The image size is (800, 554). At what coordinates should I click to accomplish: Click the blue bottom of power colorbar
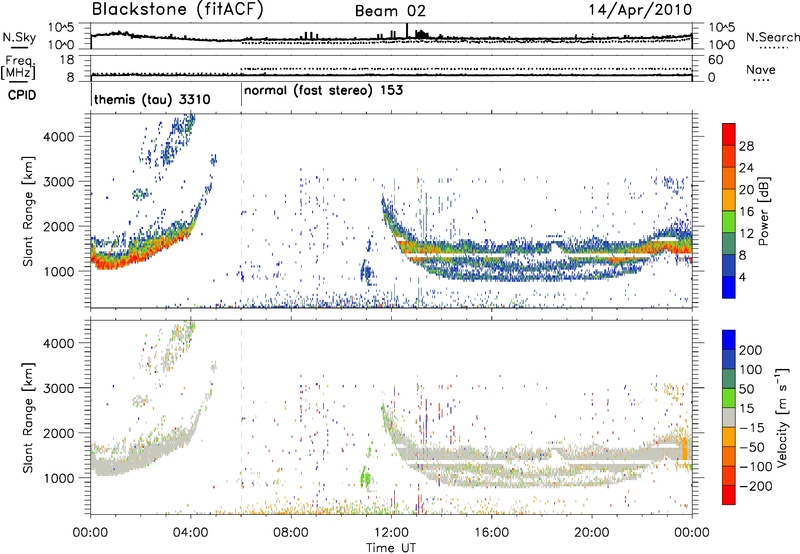tap(729, 287)
